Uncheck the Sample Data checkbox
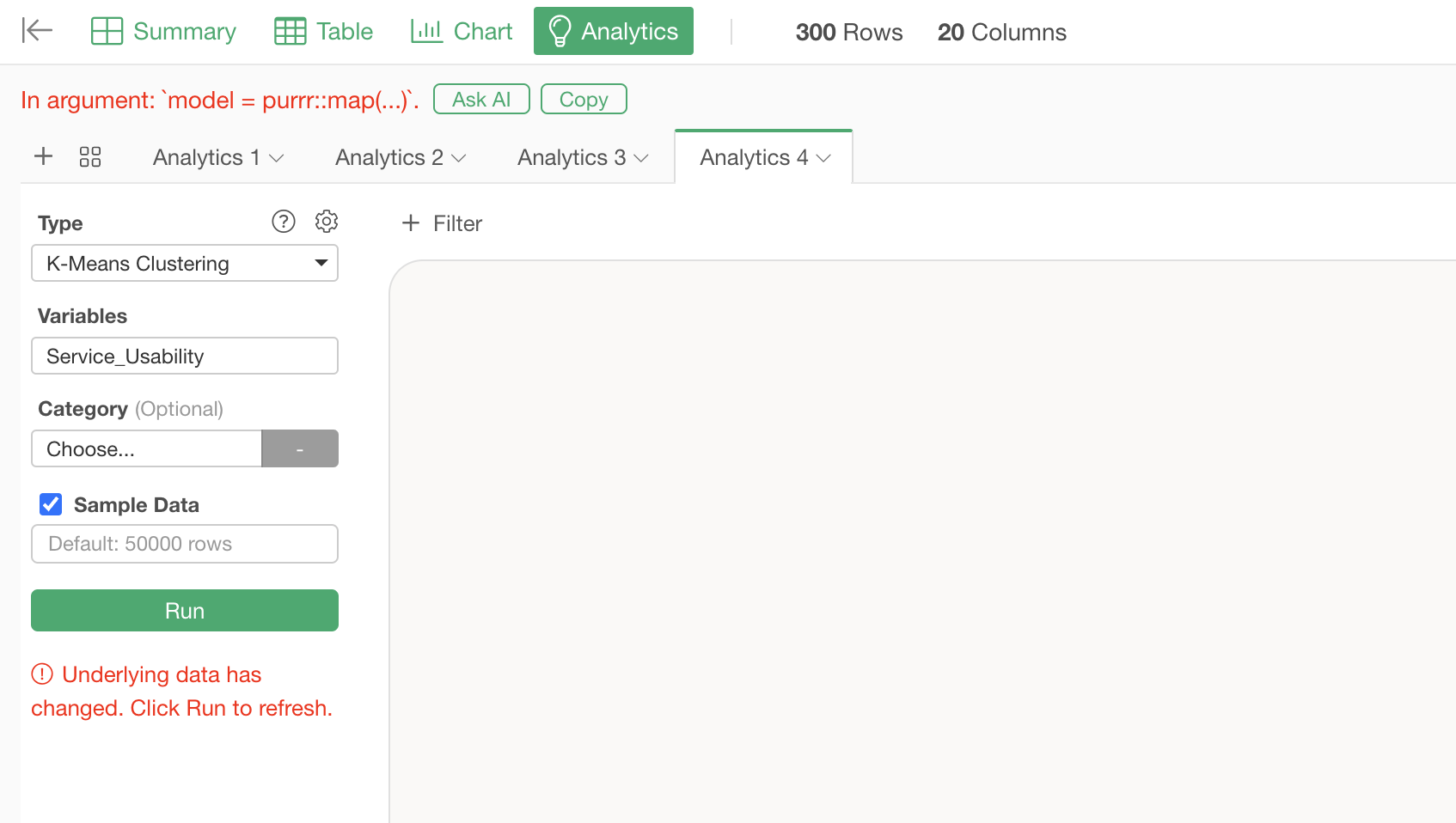Image resolution: width=1456 pixels, height=823 pixels. pos(52,504)
